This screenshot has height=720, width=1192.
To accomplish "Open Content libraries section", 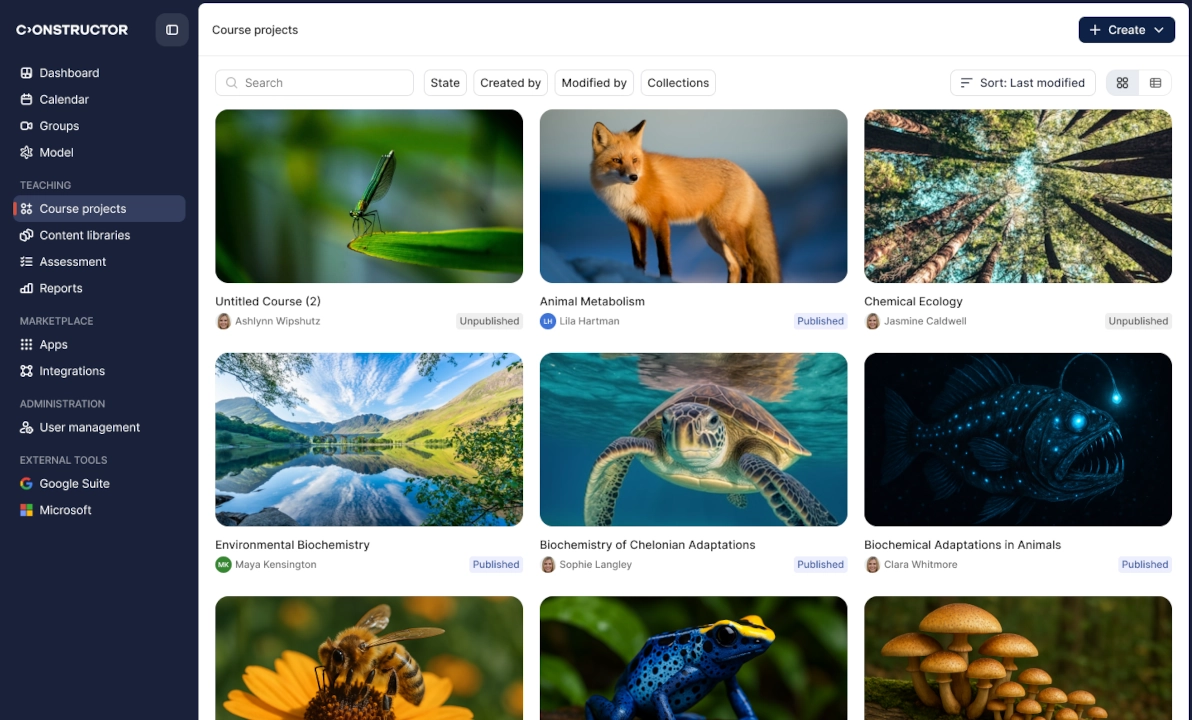I will (84, 236).
